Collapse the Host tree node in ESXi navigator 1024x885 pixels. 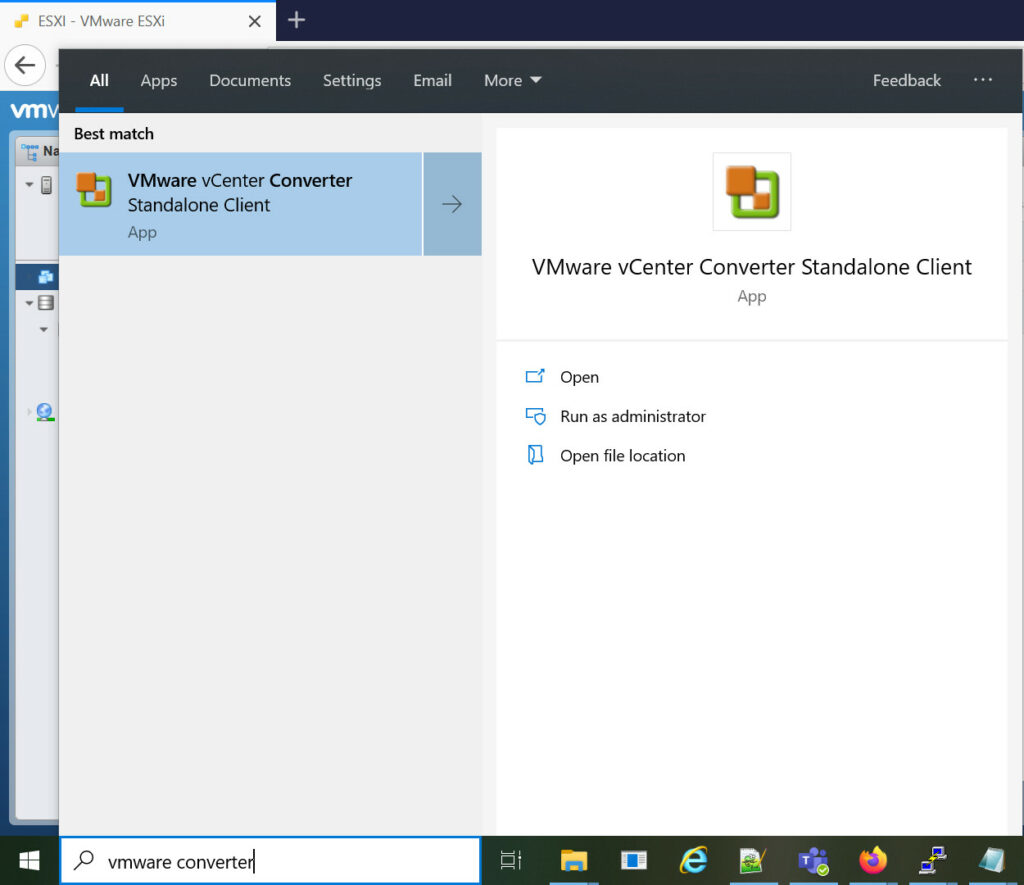pyautogui.click(x=29, y=185)
